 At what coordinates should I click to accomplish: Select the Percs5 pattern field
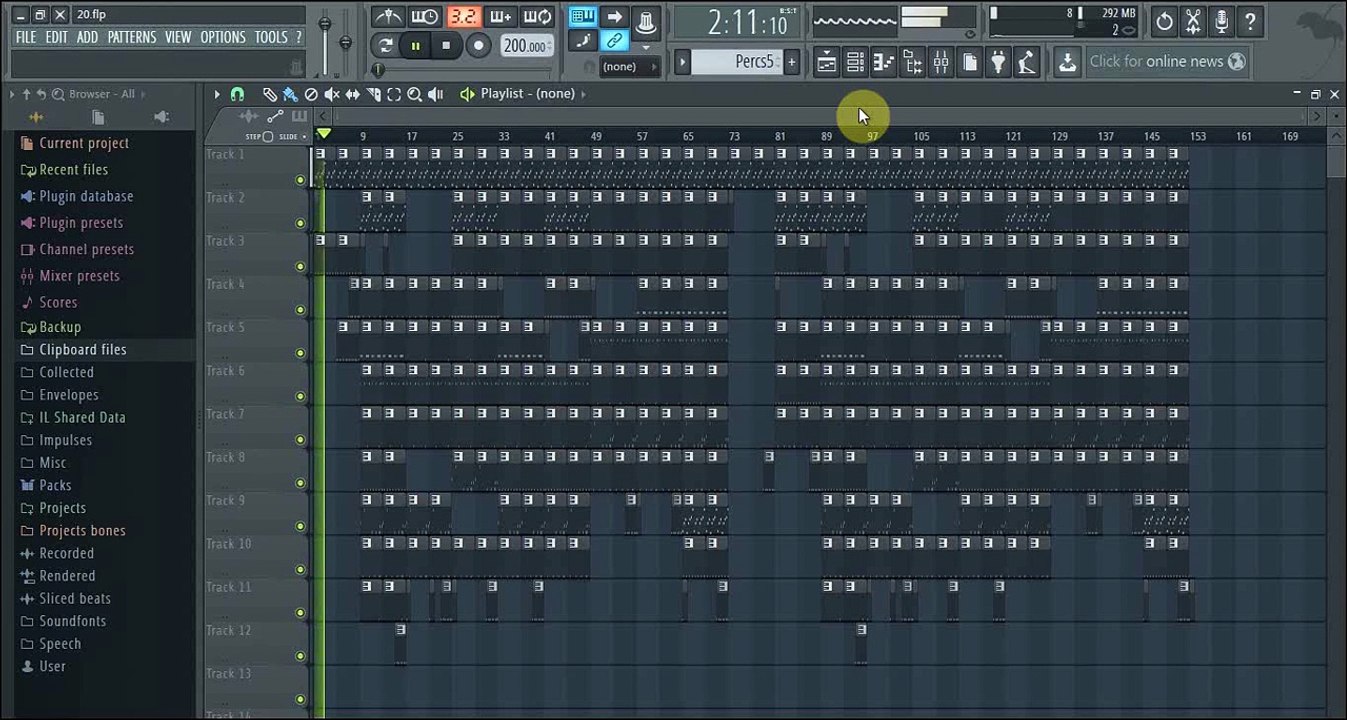[736, 62]
